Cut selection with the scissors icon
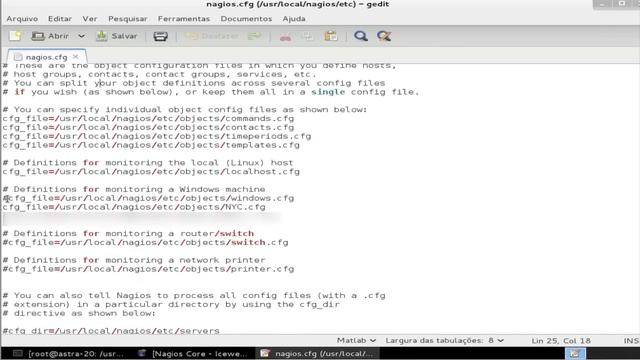 (285, 36)
